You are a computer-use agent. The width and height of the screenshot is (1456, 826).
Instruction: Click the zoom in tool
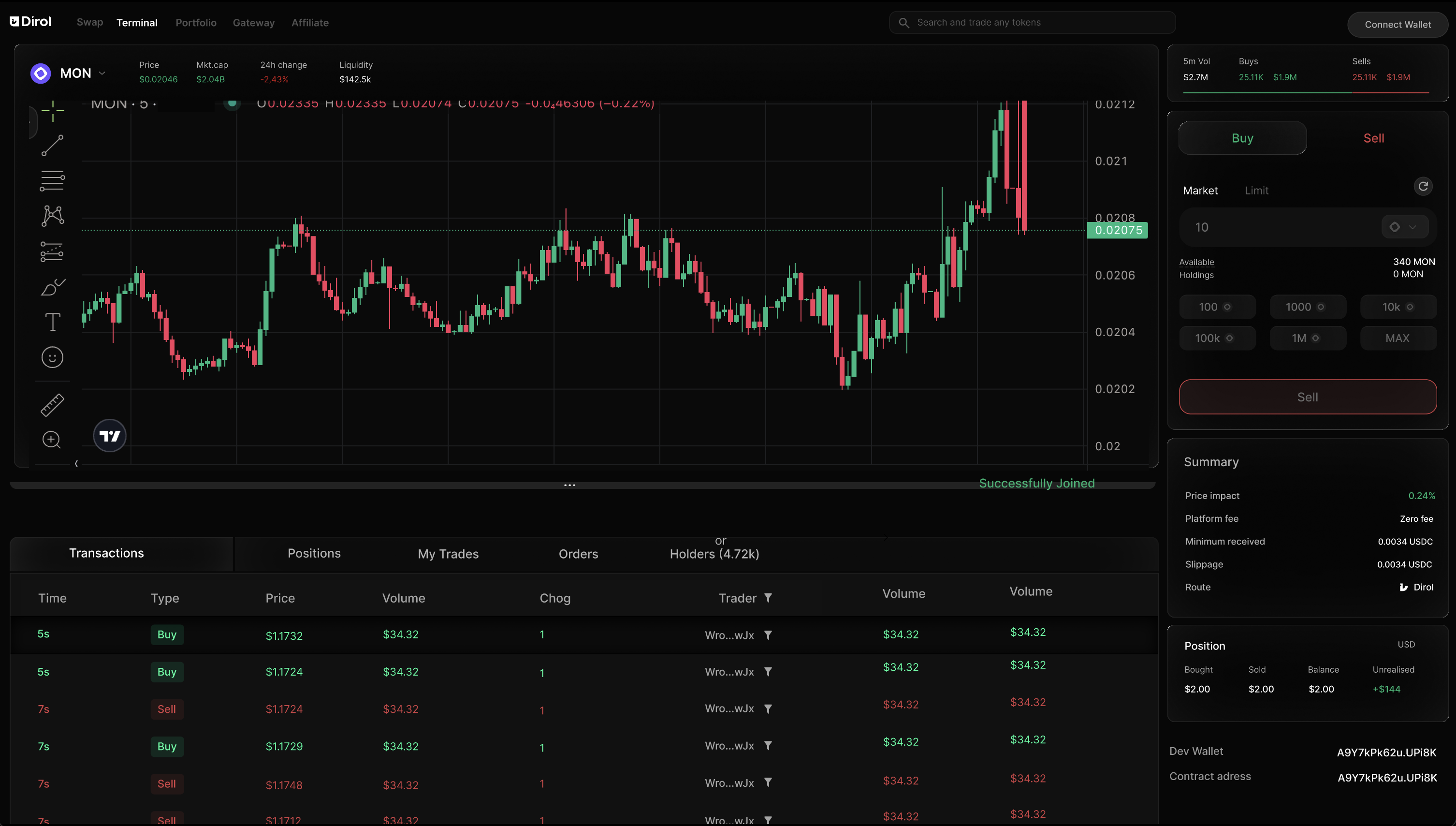coord(52,440)
